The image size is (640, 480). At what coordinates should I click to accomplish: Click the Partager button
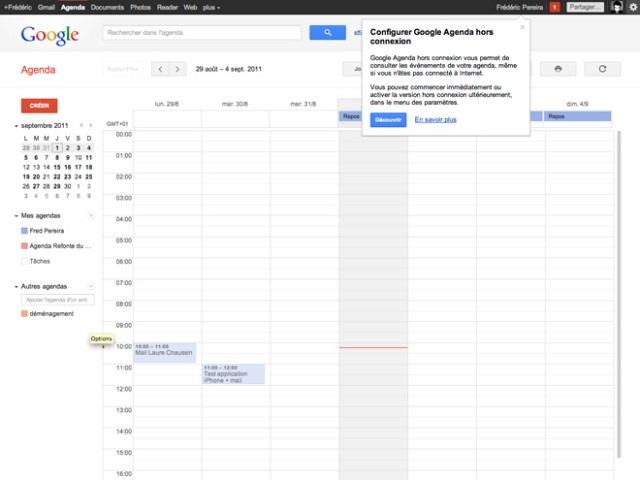[x=585, y=7]
